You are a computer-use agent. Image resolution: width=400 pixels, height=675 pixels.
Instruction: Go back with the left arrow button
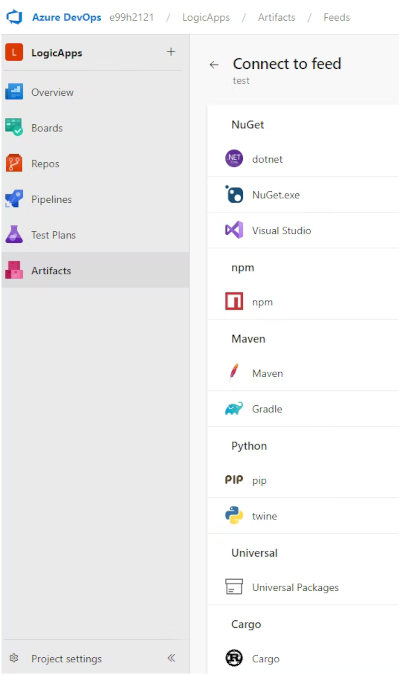click(214, 65)
